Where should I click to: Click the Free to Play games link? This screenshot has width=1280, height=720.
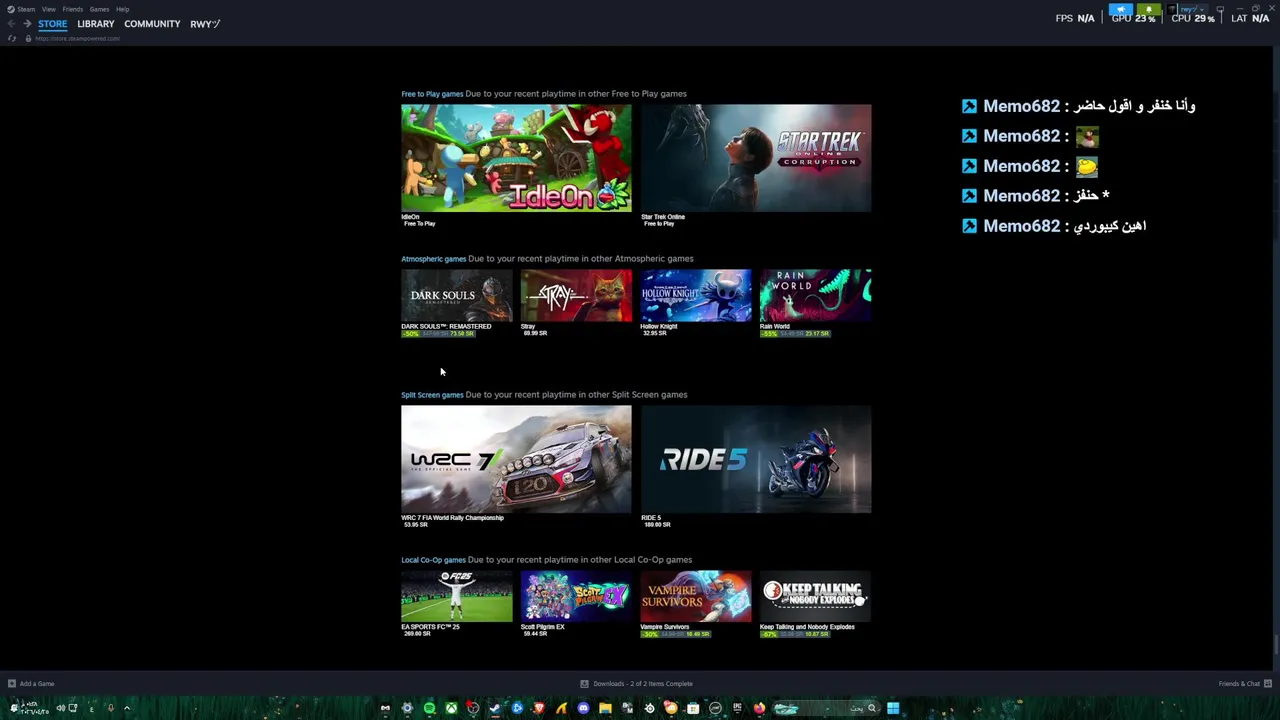(x=432, y=94)
